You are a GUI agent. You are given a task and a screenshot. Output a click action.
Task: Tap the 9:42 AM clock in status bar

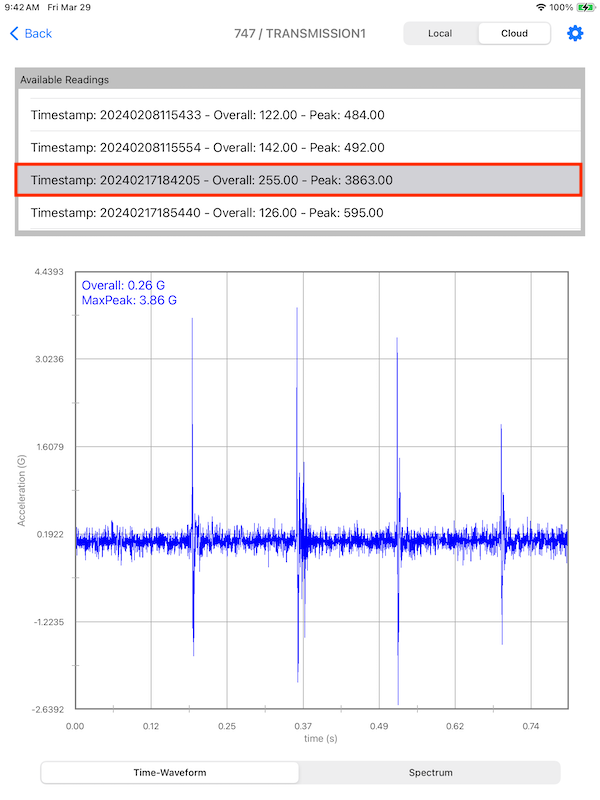(22, 8)
